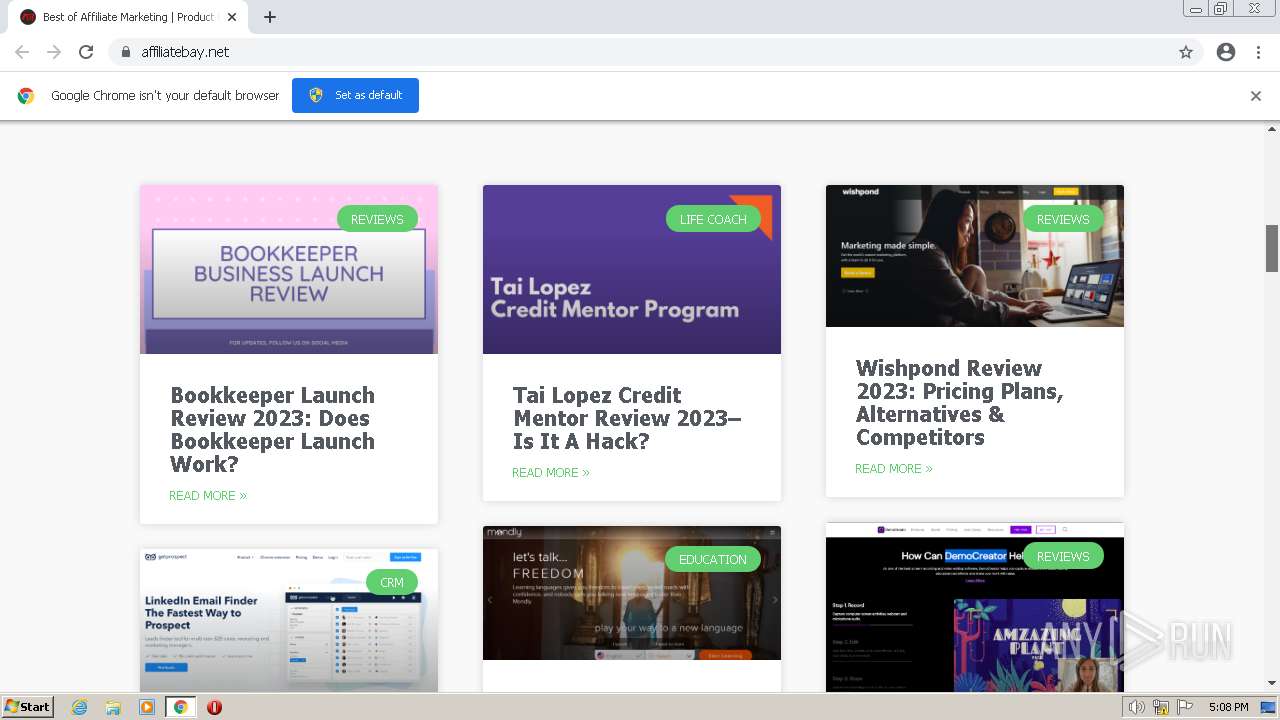
Task: Click REVIEWS tag on DemoCreator card
Action: (x=1063, y=556)
